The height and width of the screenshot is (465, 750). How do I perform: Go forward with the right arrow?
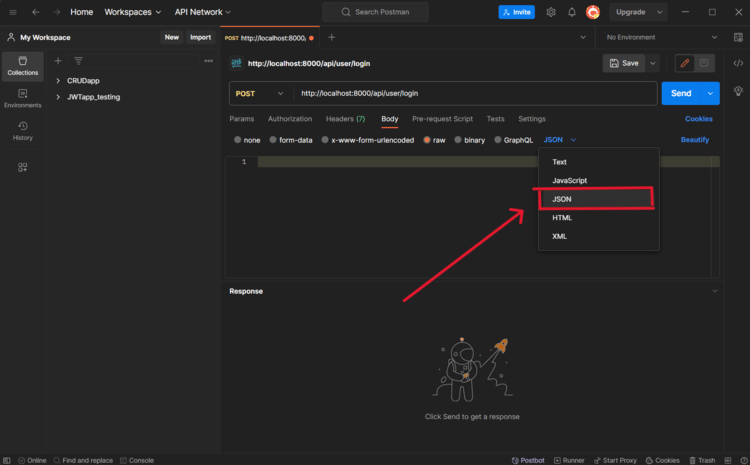(x=56, y=12)
